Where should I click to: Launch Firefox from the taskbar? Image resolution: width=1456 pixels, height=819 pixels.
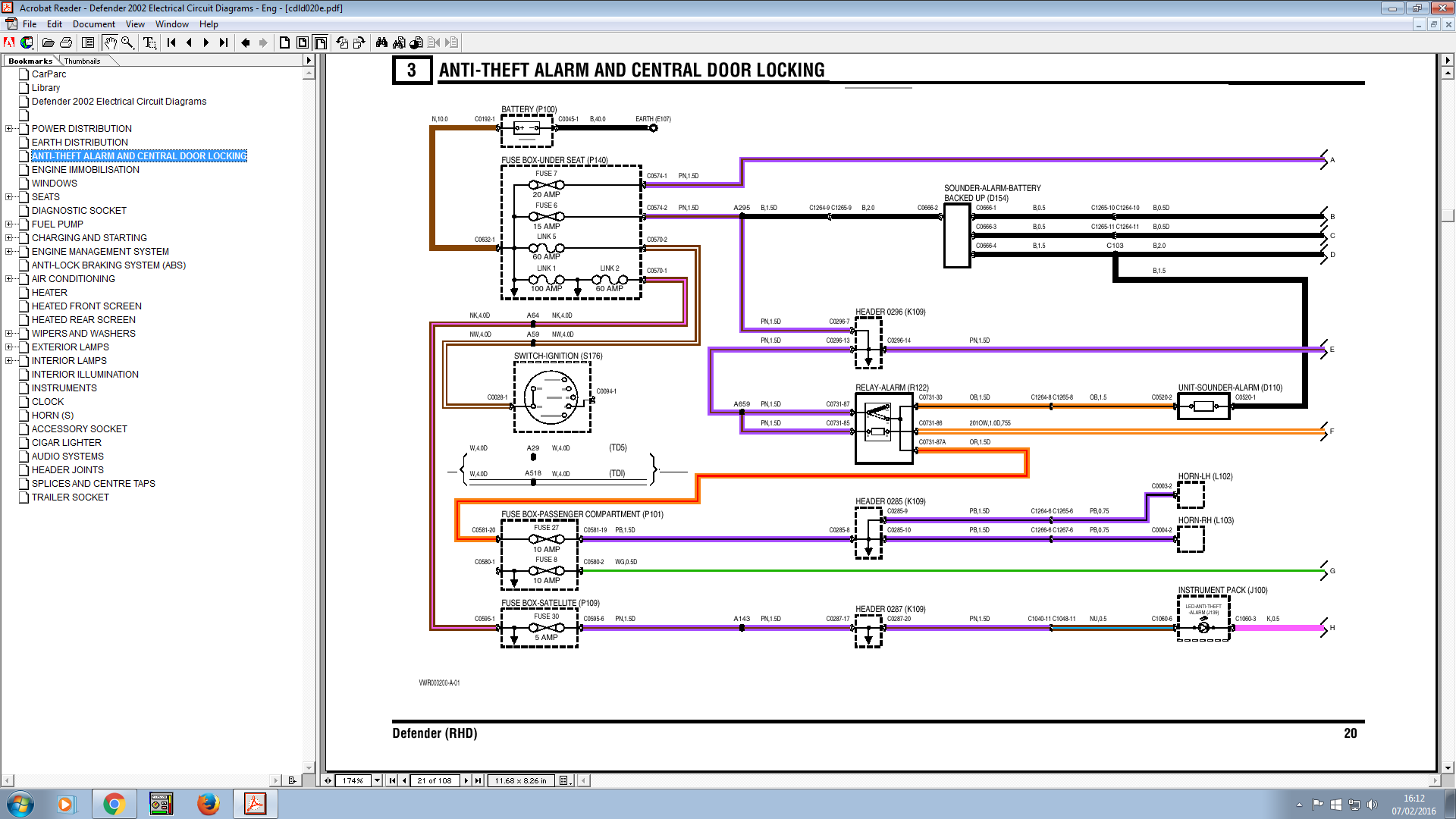(x=208, y=804)
